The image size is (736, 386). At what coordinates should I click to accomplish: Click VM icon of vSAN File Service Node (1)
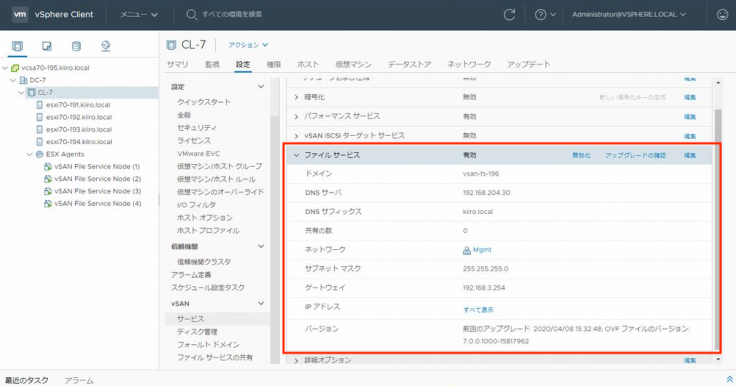pos(47,166)
